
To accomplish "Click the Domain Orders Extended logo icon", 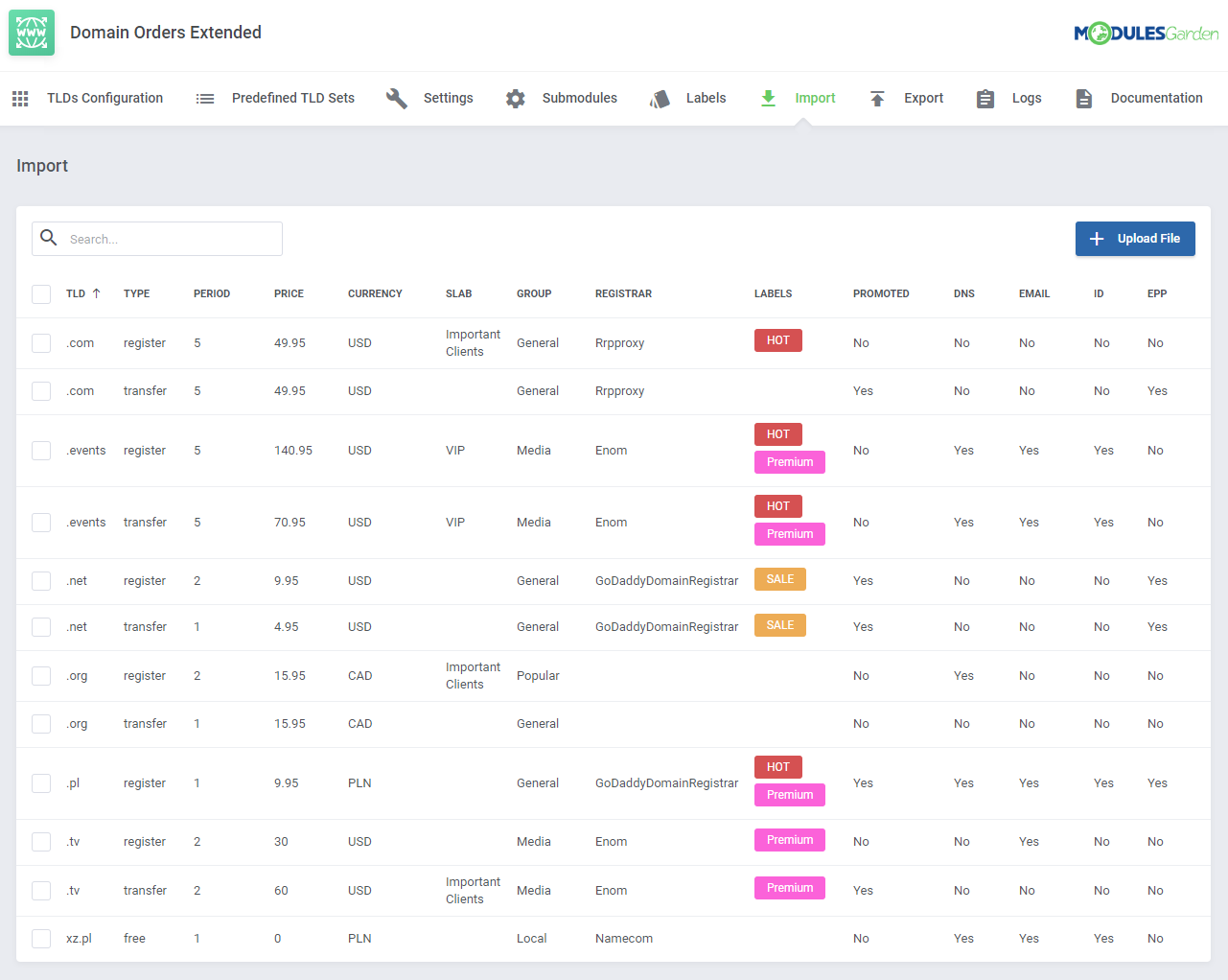I will point(32,33).
